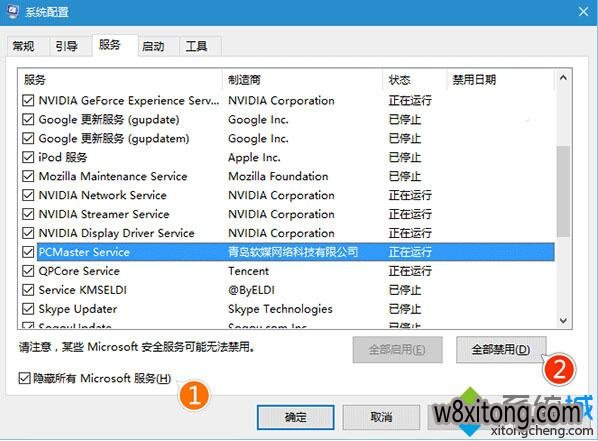Sort by the 状态 column header
The height and width of the screenshot is (441, 598).
pos(415,79)
